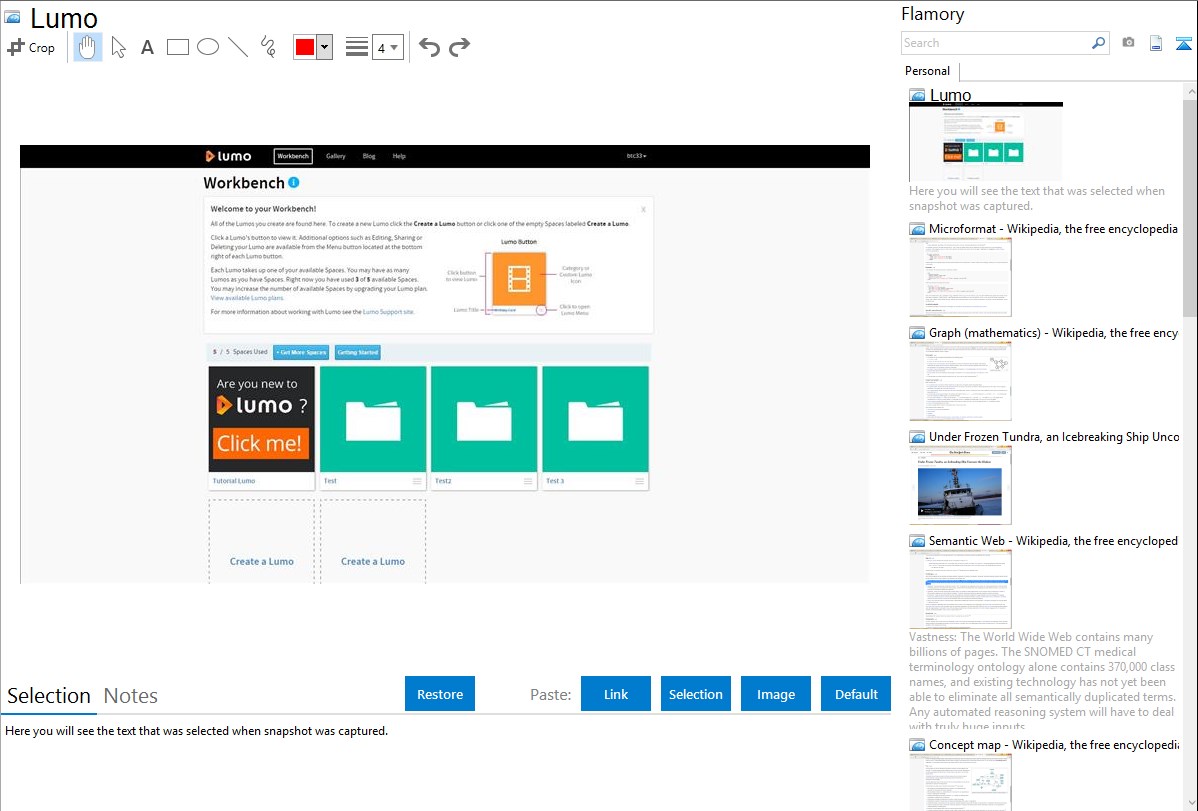Click the orange Lumo Button film icon

click(519, 279)
